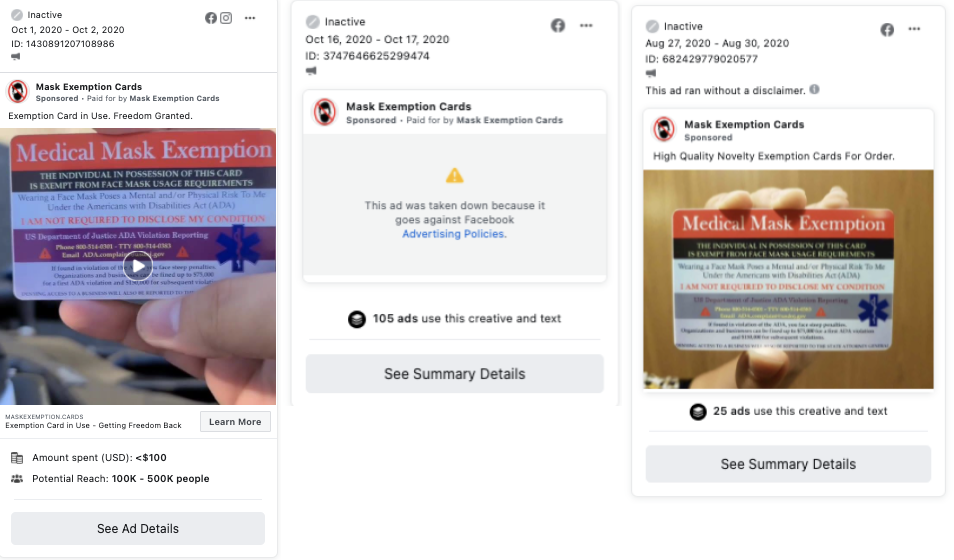The height and width of the screenshot is (560, 954).
Task: Open See Summary Details for 105 ads
Action: [454, 374]
